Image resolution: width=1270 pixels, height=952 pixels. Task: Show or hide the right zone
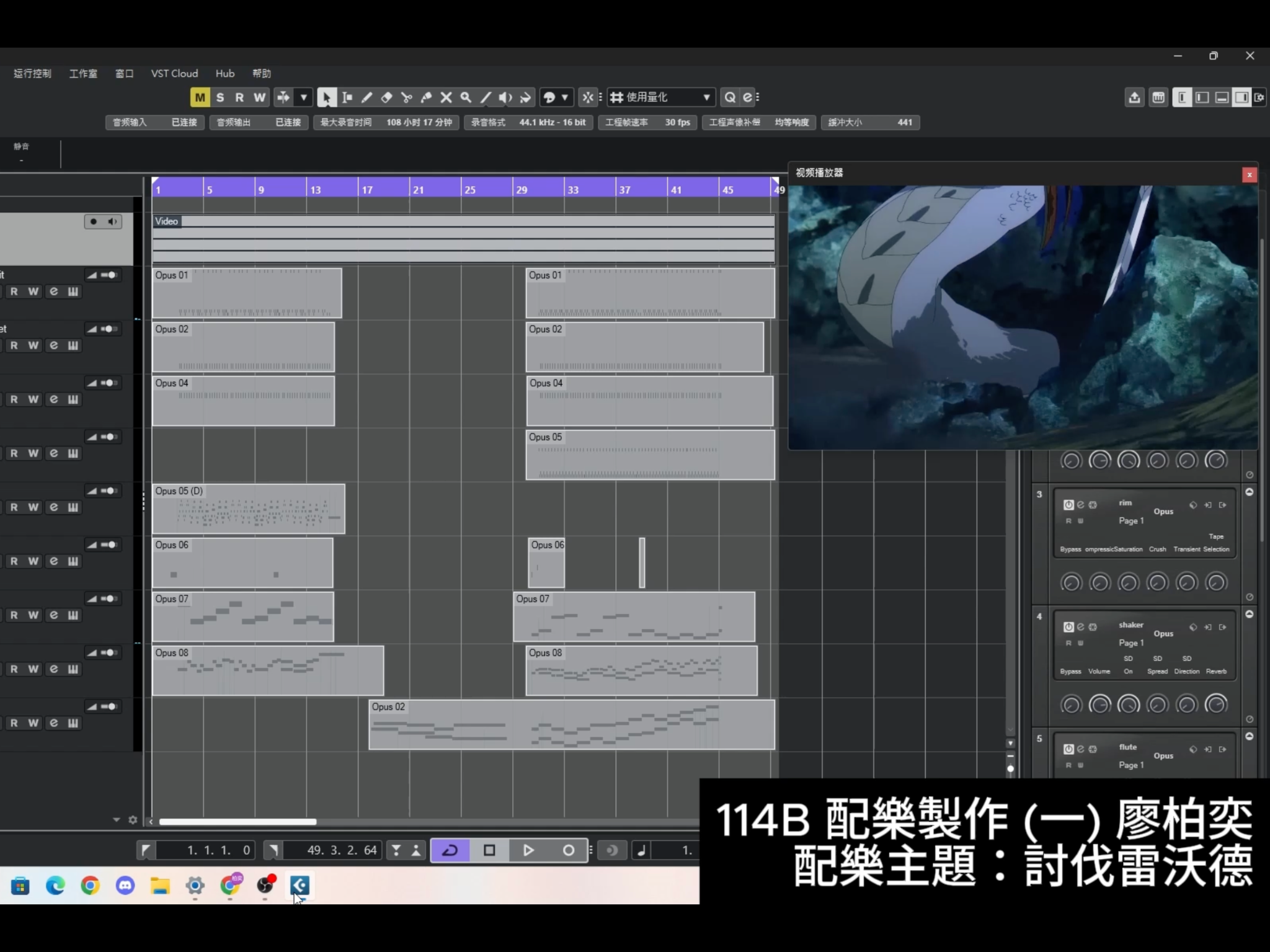click(1242, 97)
